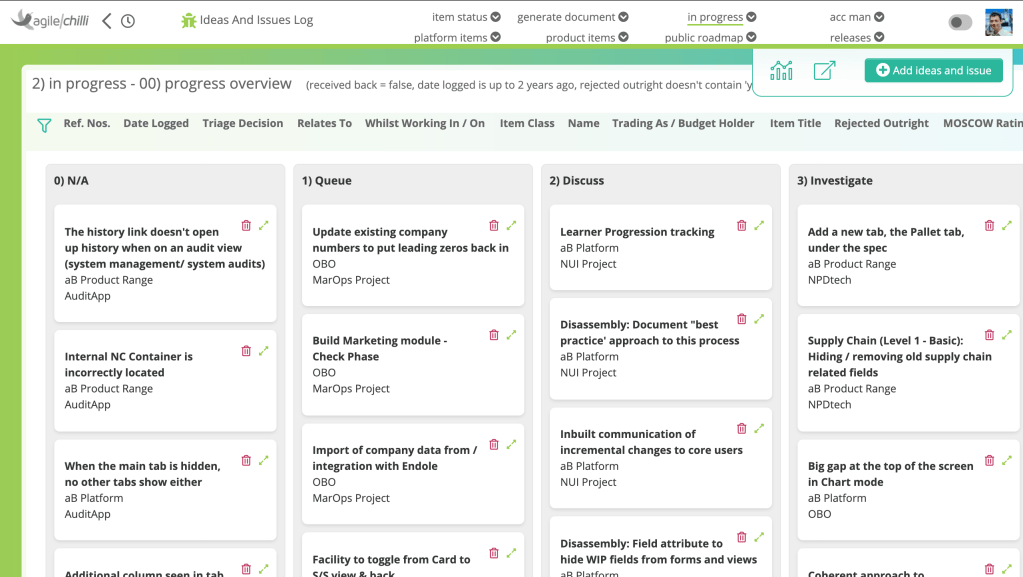Delete the Learner Progression tracking card
This screenshot has height=577, width=1023.
[x=741, y=225]
